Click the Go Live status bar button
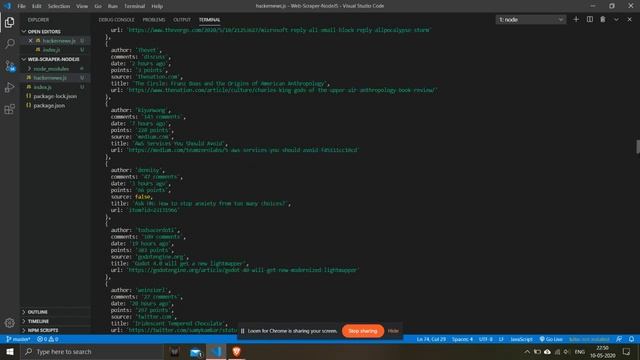 [x=551, y=339]
